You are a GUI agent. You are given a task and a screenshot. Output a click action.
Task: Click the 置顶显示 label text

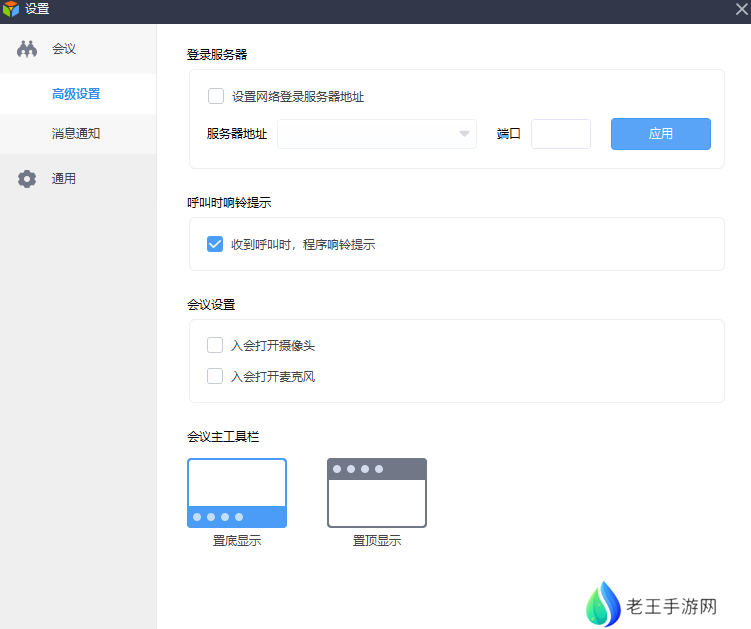[377, 541]
